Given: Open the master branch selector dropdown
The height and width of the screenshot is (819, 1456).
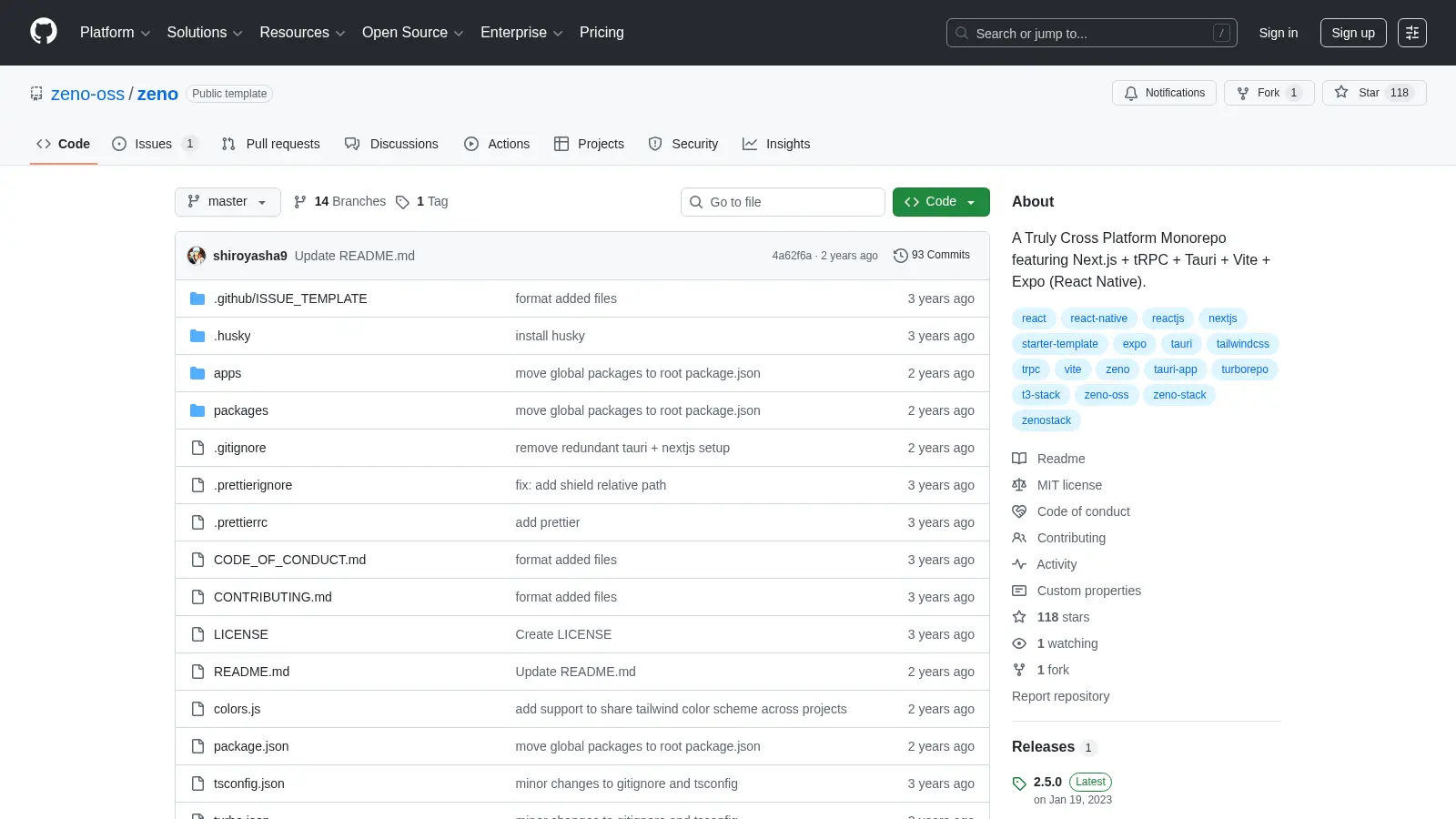Looking at the screenshot, I should [227, 202].
